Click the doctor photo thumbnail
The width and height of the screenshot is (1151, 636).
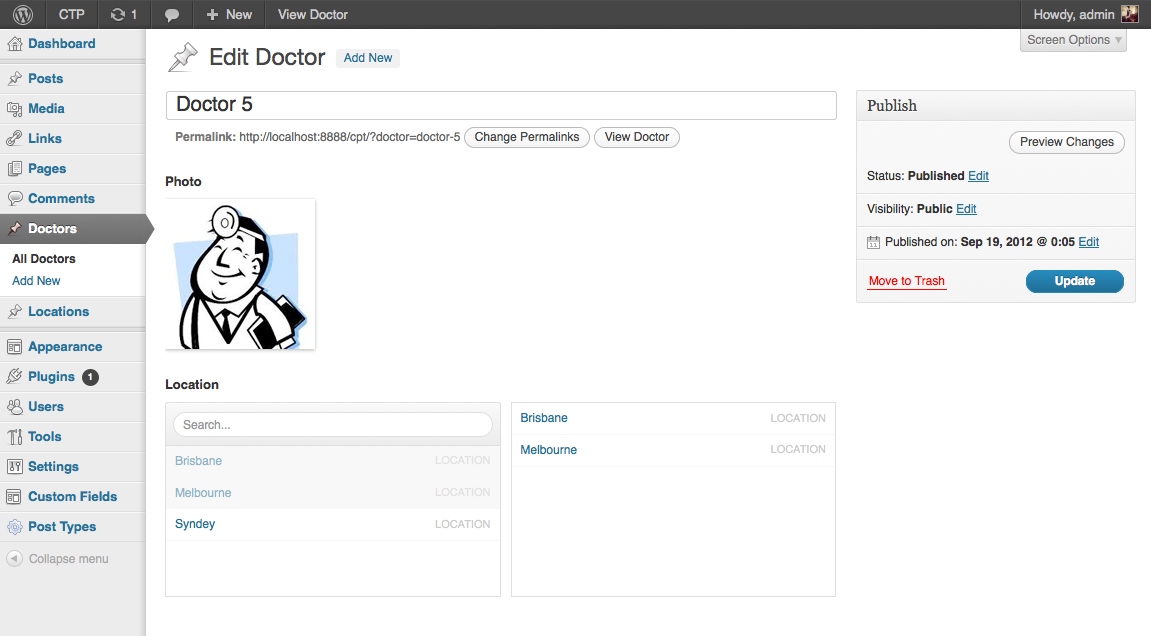(240, 274)
